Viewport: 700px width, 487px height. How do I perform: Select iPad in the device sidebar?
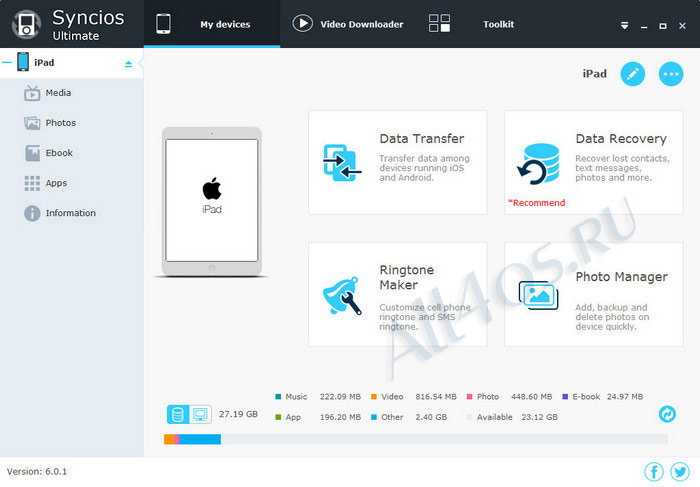[x=71, y=62]
